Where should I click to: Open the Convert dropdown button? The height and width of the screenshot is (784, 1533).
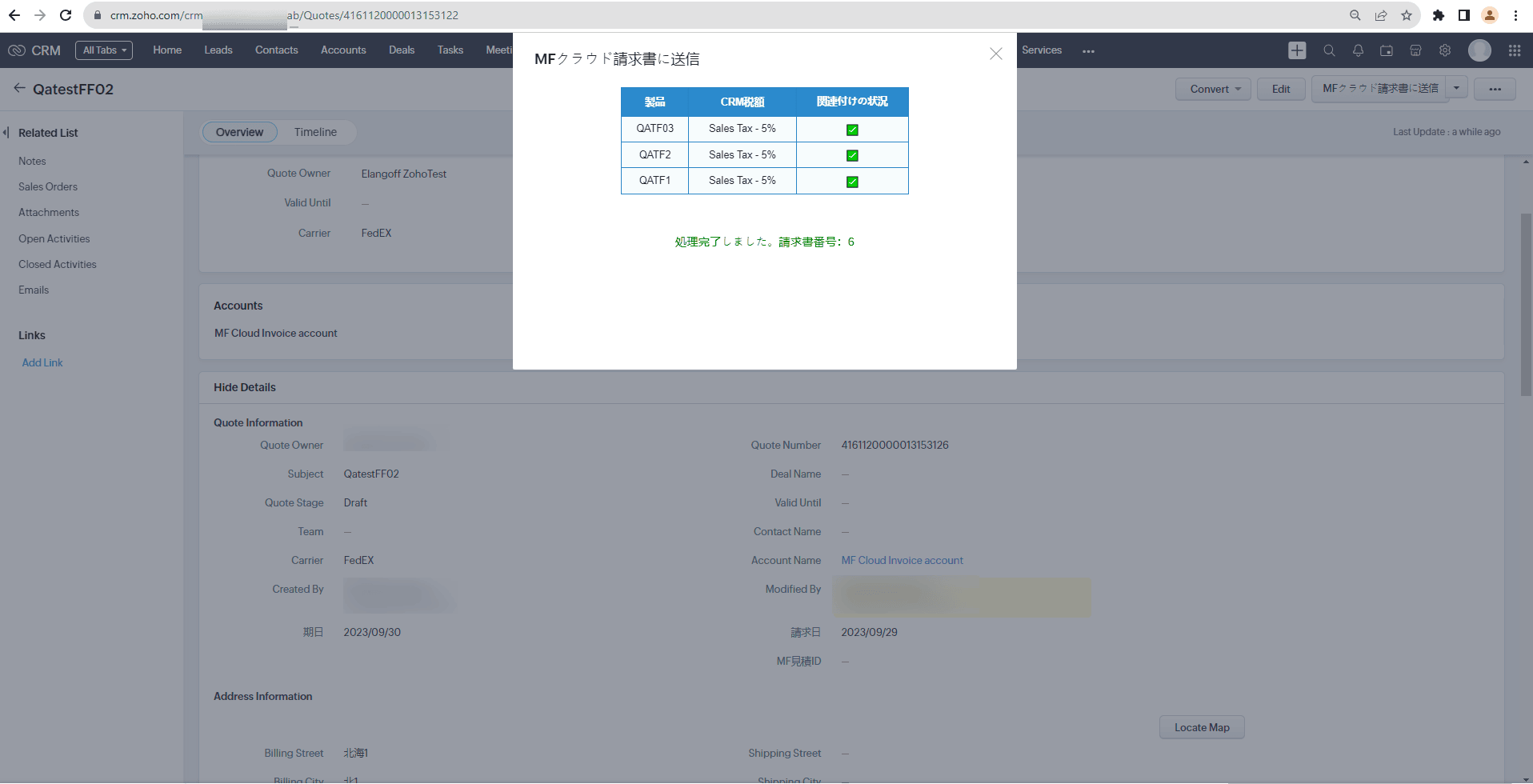tap(1215, 89)
